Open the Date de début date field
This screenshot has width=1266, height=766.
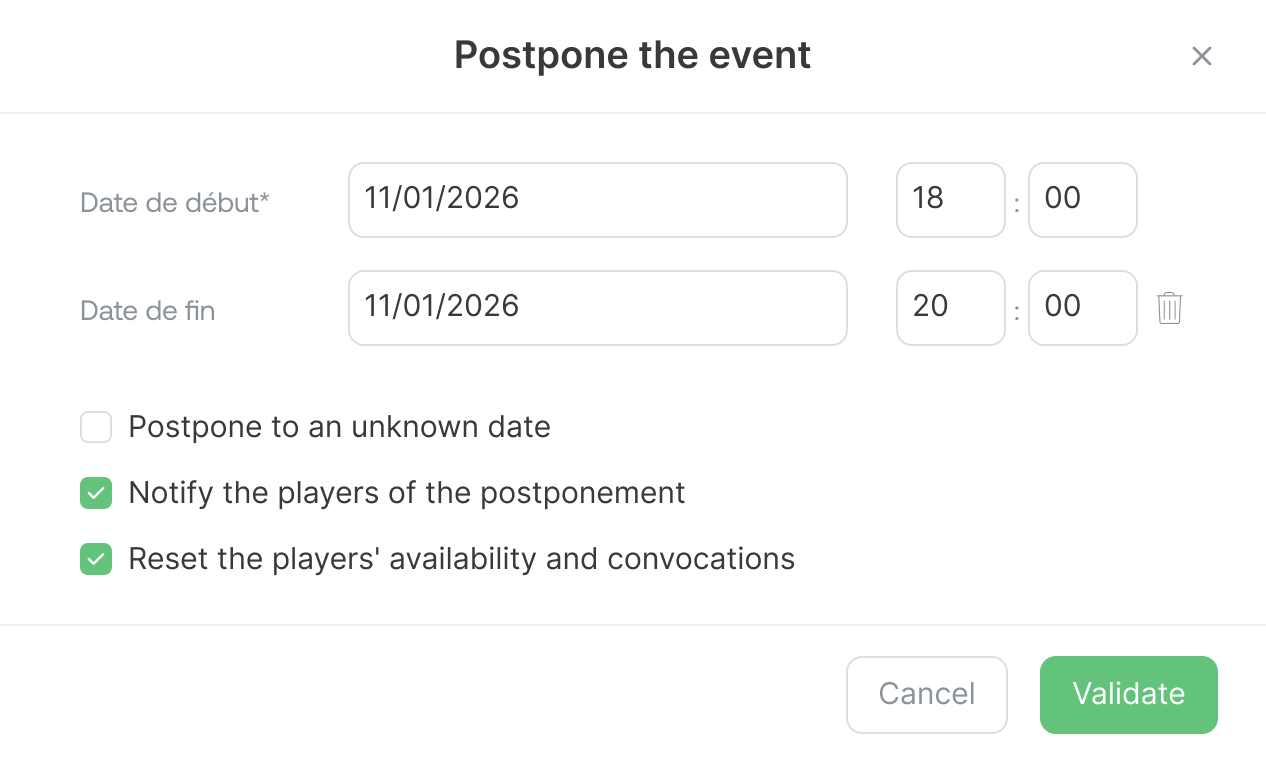597,200
